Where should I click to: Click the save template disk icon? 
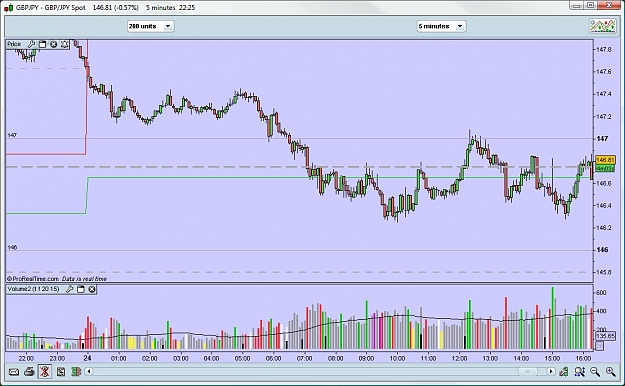point(61,372)
